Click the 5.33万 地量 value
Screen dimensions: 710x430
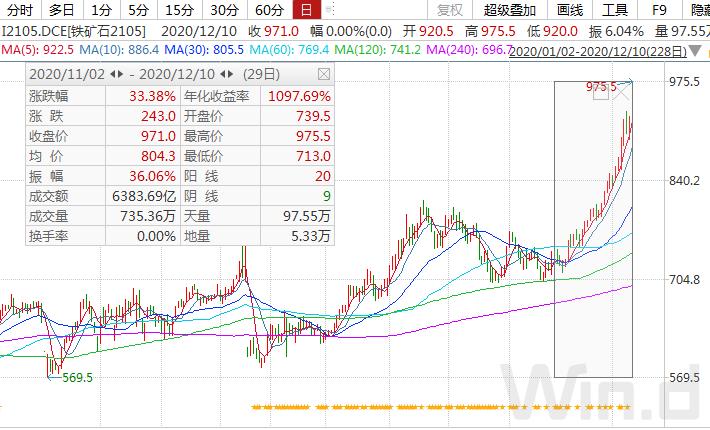[310, 236]
